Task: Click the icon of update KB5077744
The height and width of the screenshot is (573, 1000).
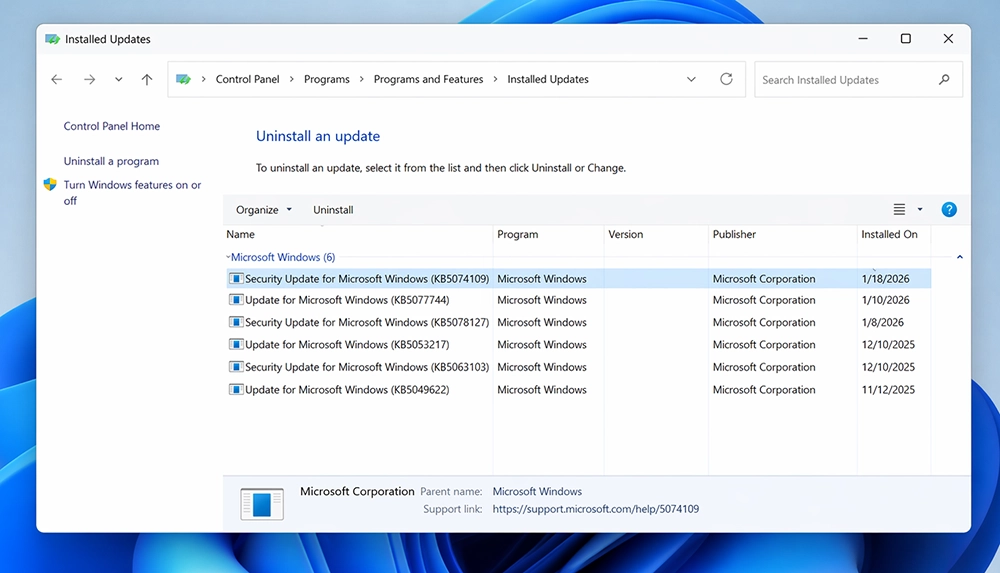Action: tap(236, 299)
